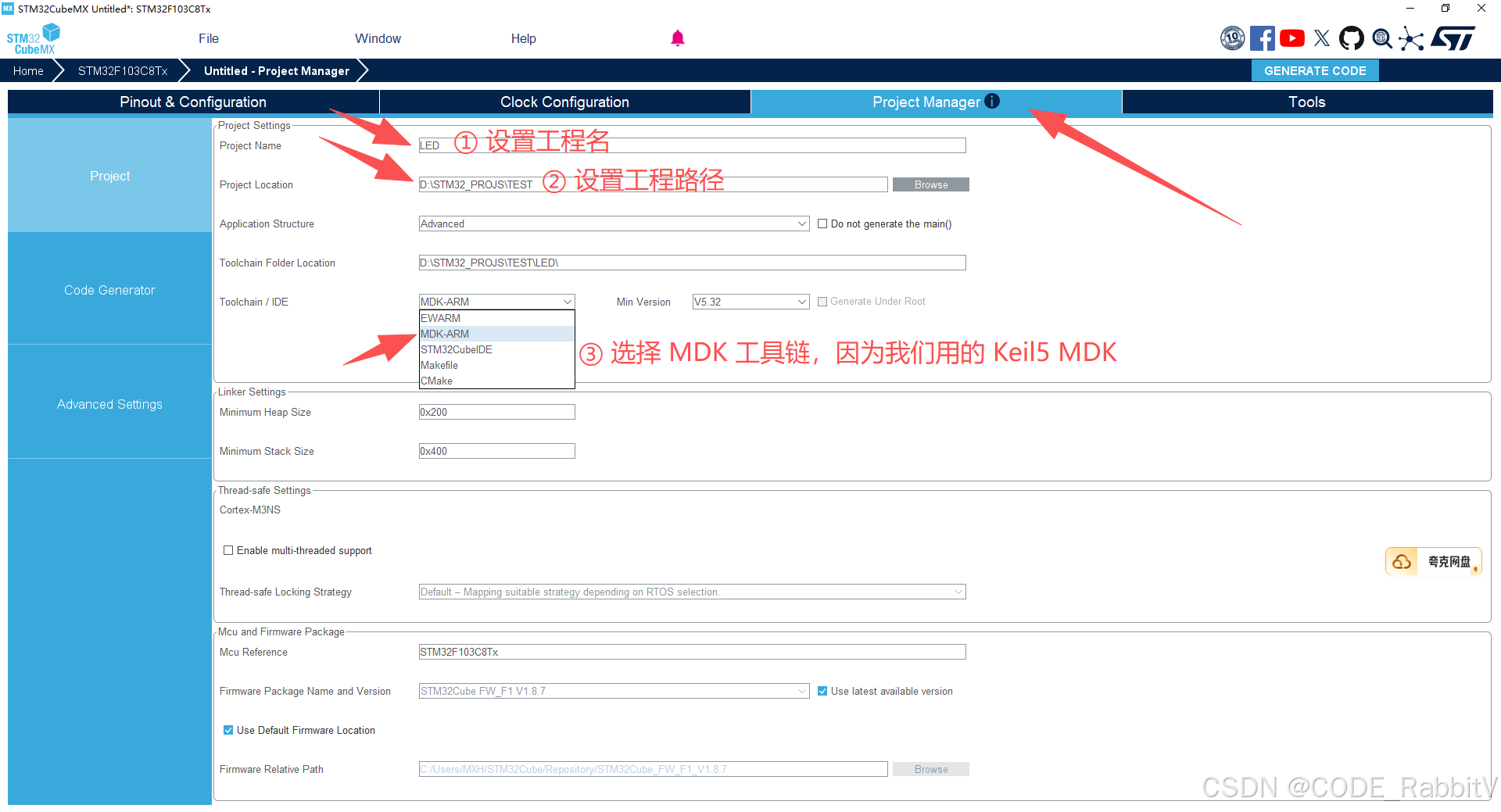The height and width of the screenshot is (812, 1501).
Task: Select CMake from toolchain list
Action: point(496,381)
